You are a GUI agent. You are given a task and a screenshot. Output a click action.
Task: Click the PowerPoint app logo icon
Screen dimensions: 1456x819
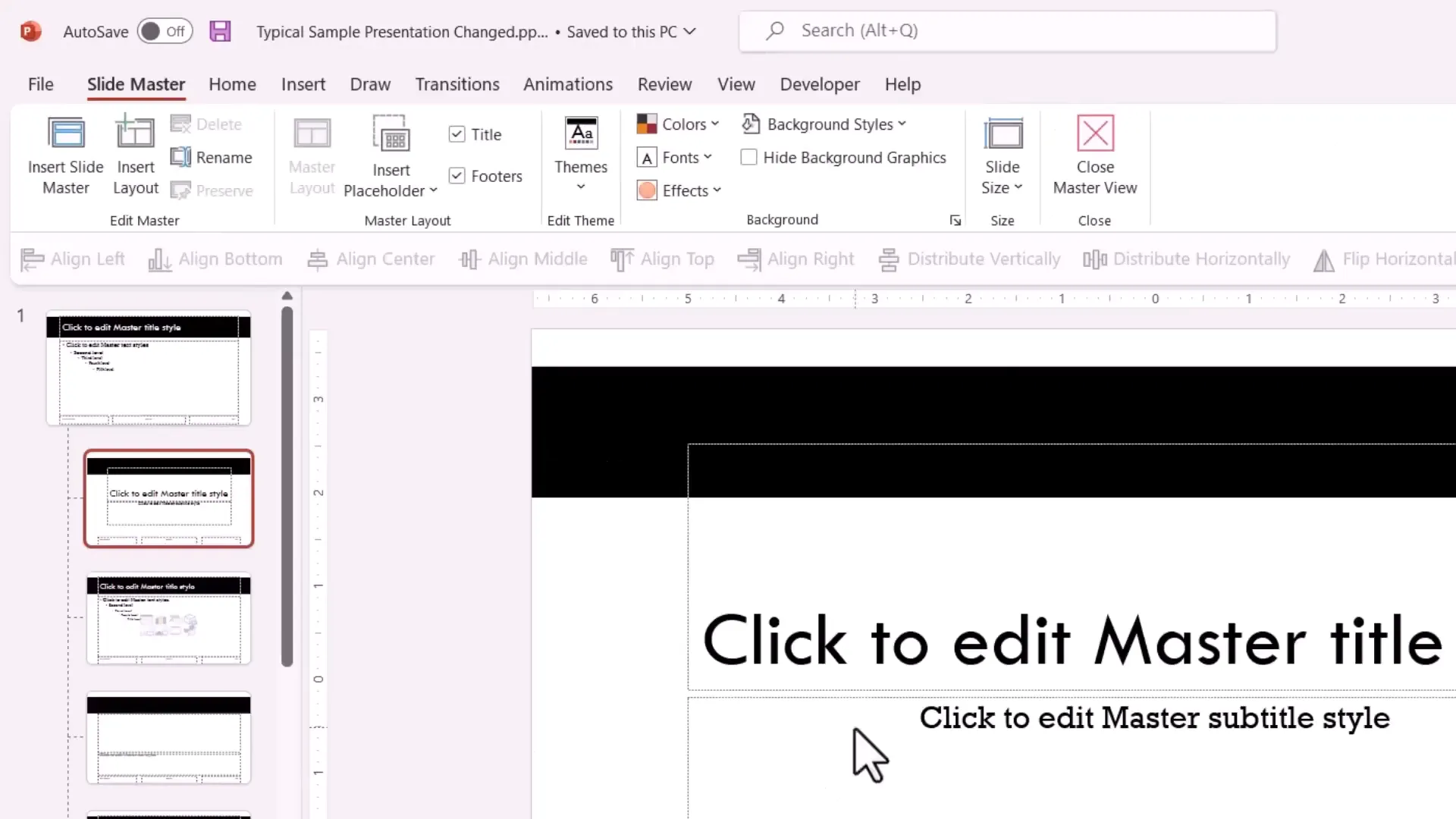coord(30,31)
